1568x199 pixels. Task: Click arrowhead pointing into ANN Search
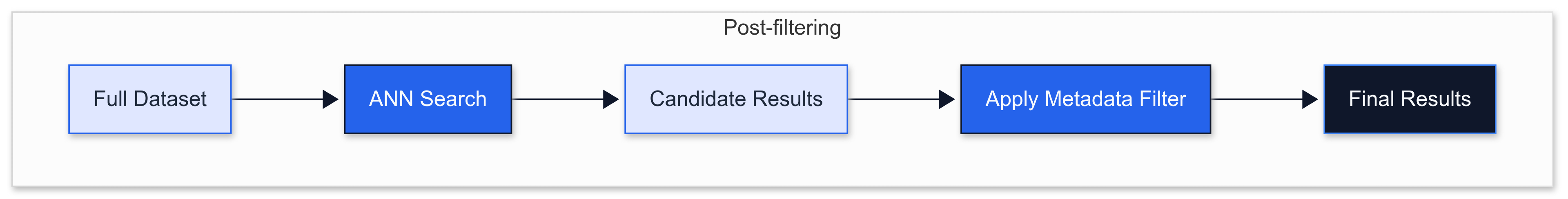point(330,99)
